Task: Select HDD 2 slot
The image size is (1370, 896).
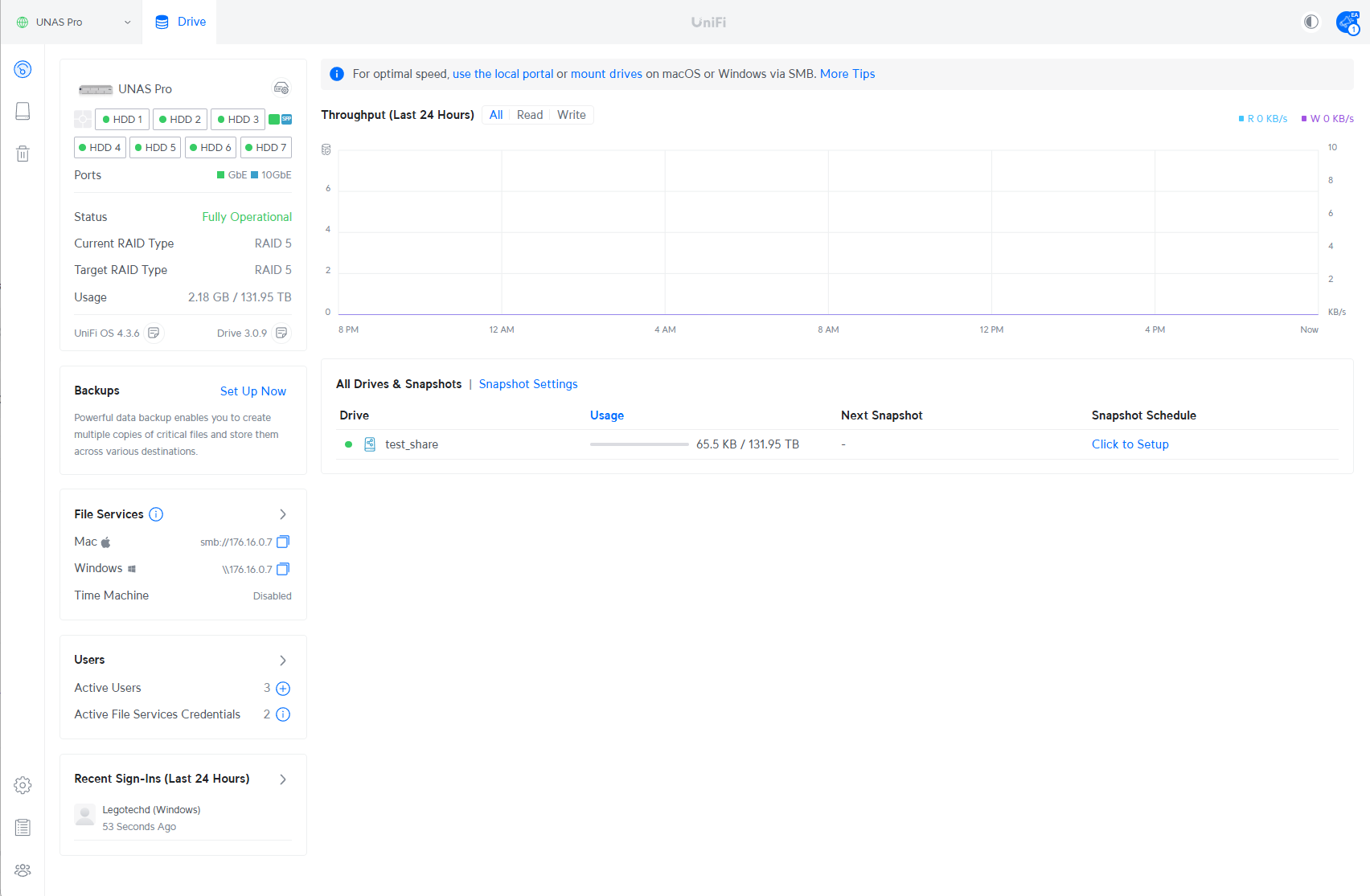Action: [180, 119]
